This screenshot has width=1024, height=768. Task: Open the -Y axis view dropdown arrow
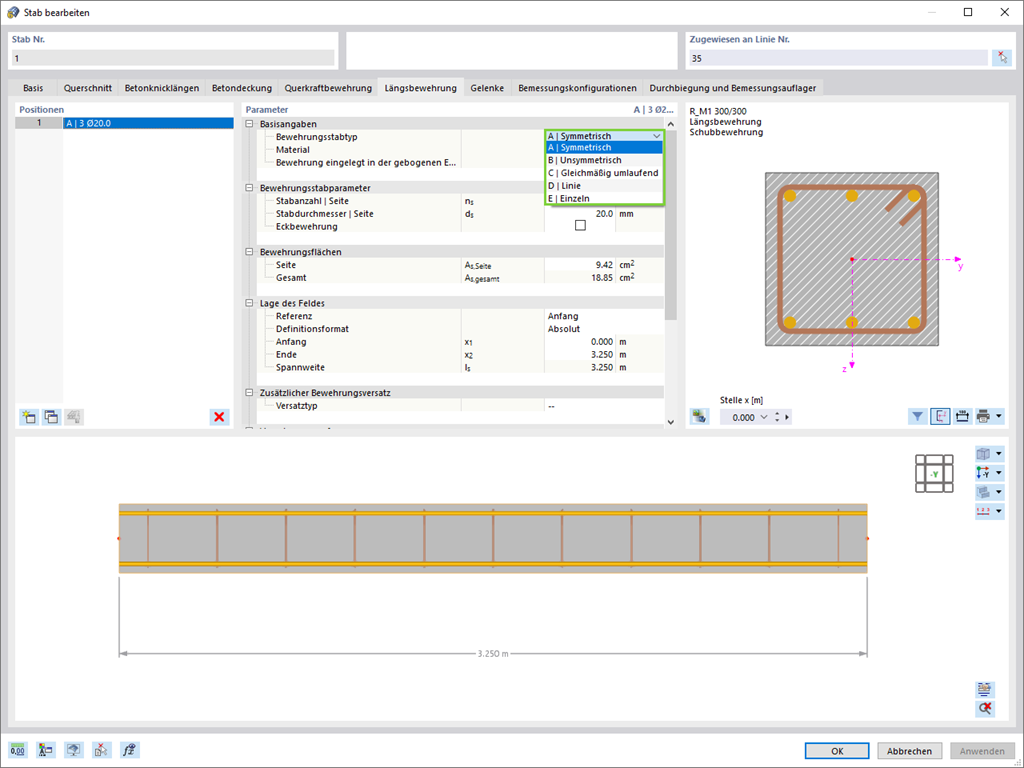tap(999, 473)
